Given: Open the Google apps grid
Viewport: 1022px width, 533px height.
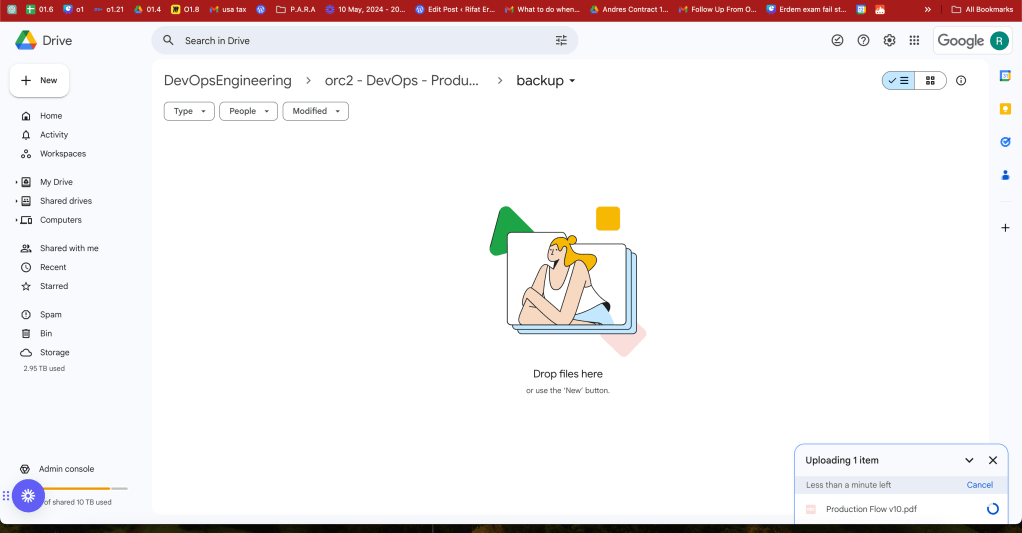Looking at the screenshot, I should (914, 40).
